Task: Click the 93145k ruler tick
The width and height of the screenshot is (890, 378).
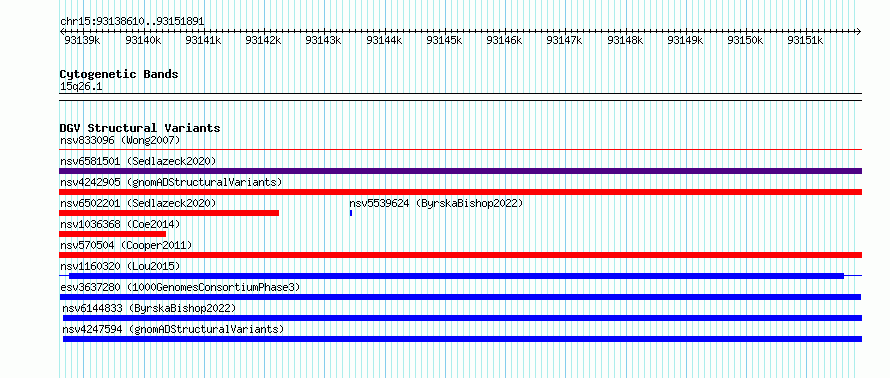Action: 444,40
